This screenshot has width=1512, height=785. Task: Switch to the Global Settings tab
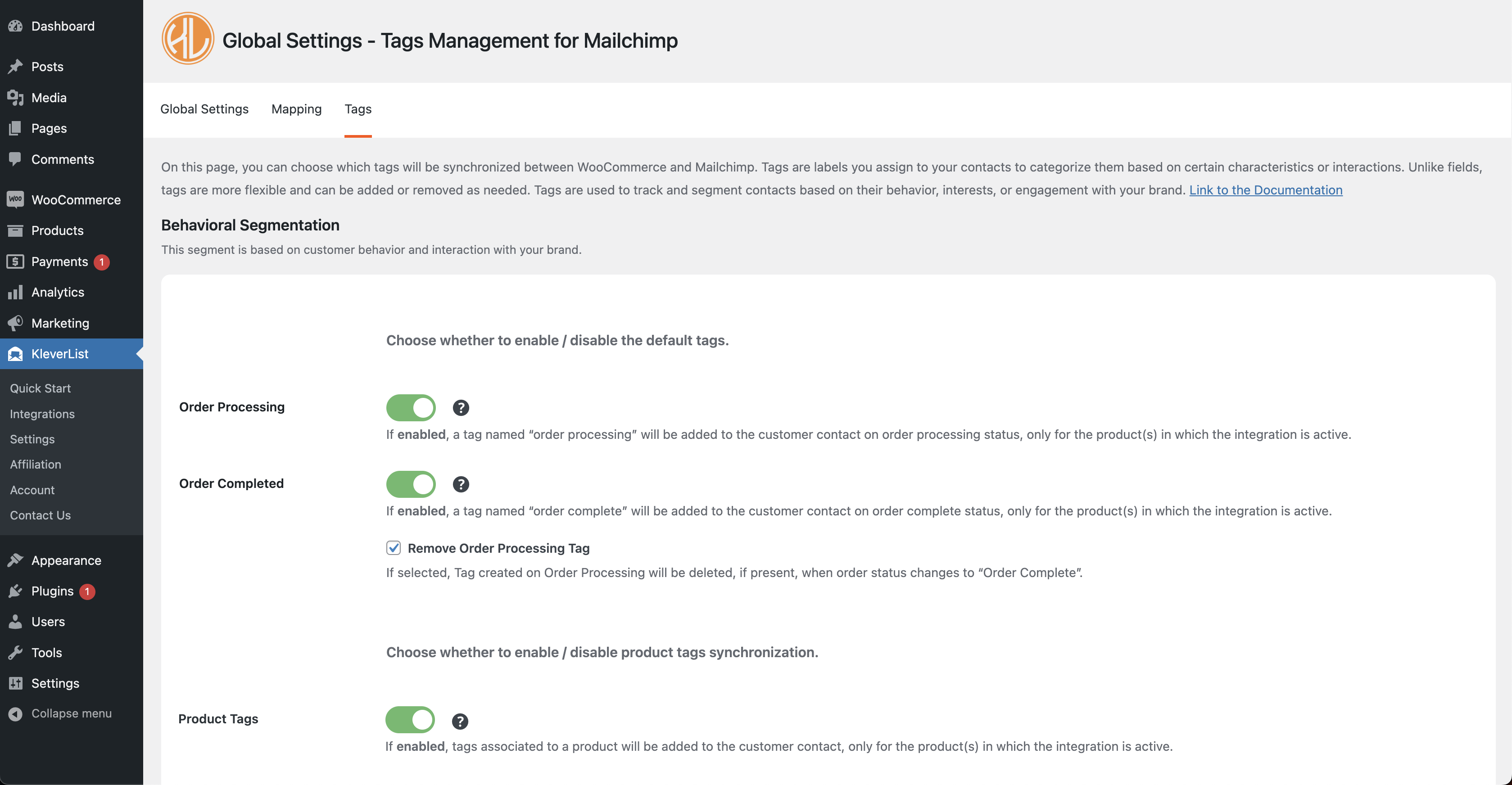[204, 109]
